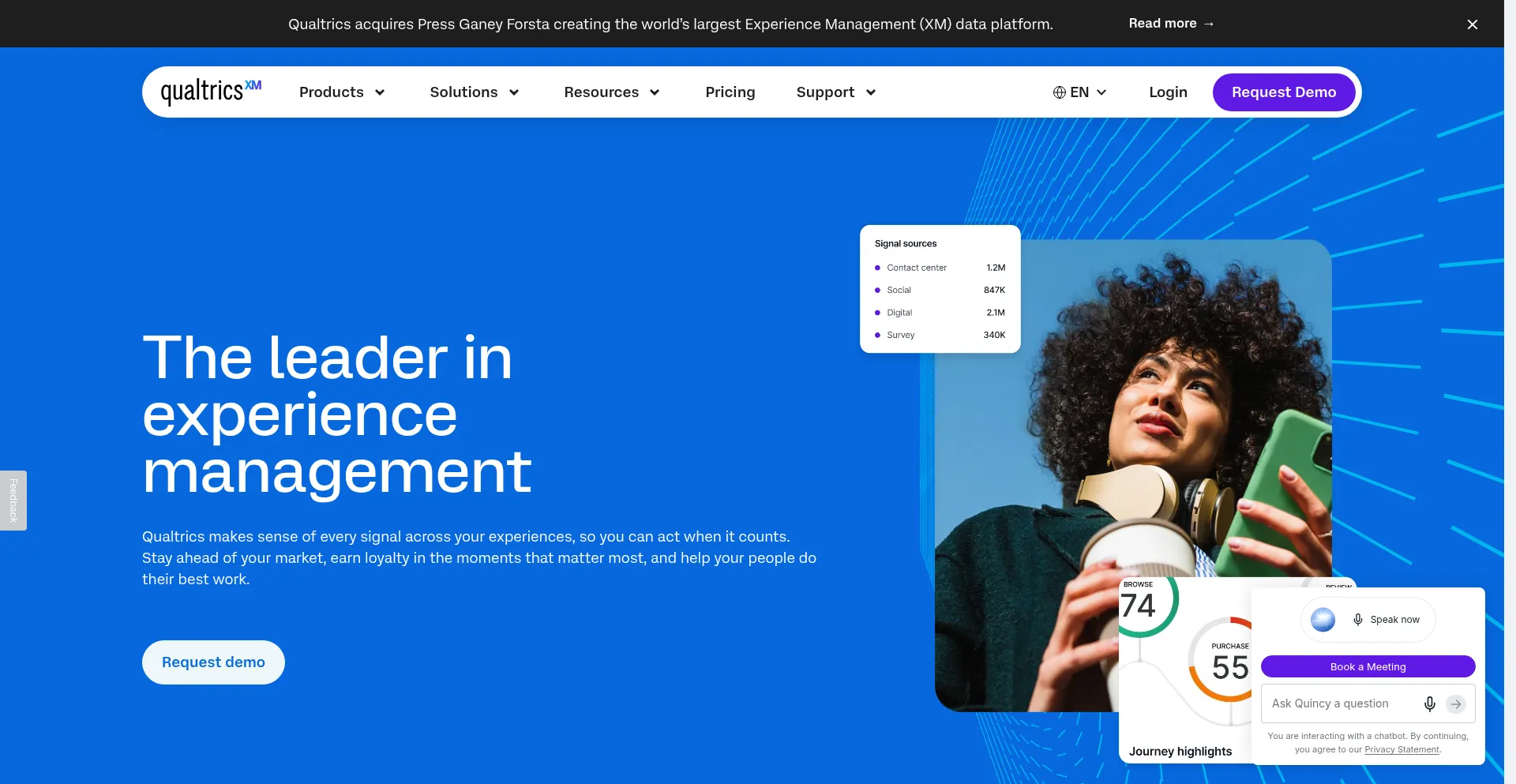Open the EN language selector
1516x784 pixels.
1080,92
